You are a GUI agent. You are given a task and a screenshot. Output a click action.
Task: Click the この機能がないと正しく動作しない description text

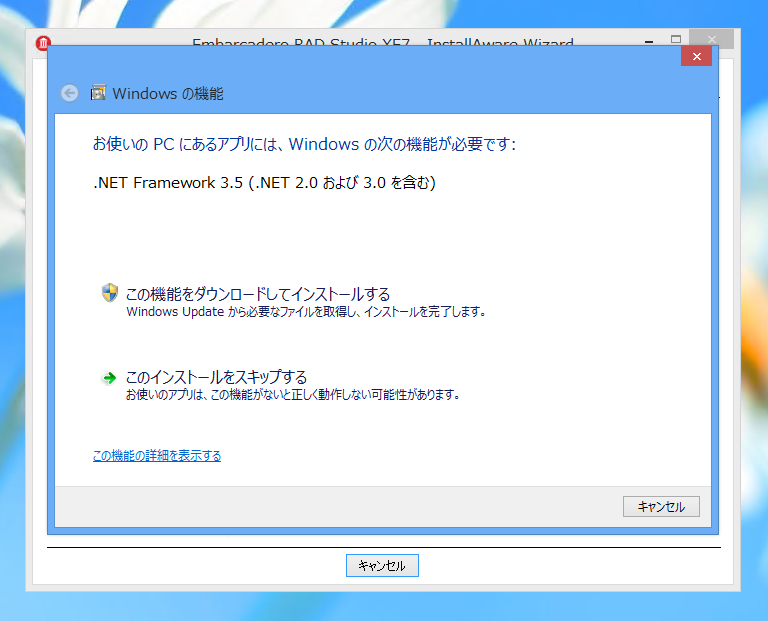tap(293, 394)
